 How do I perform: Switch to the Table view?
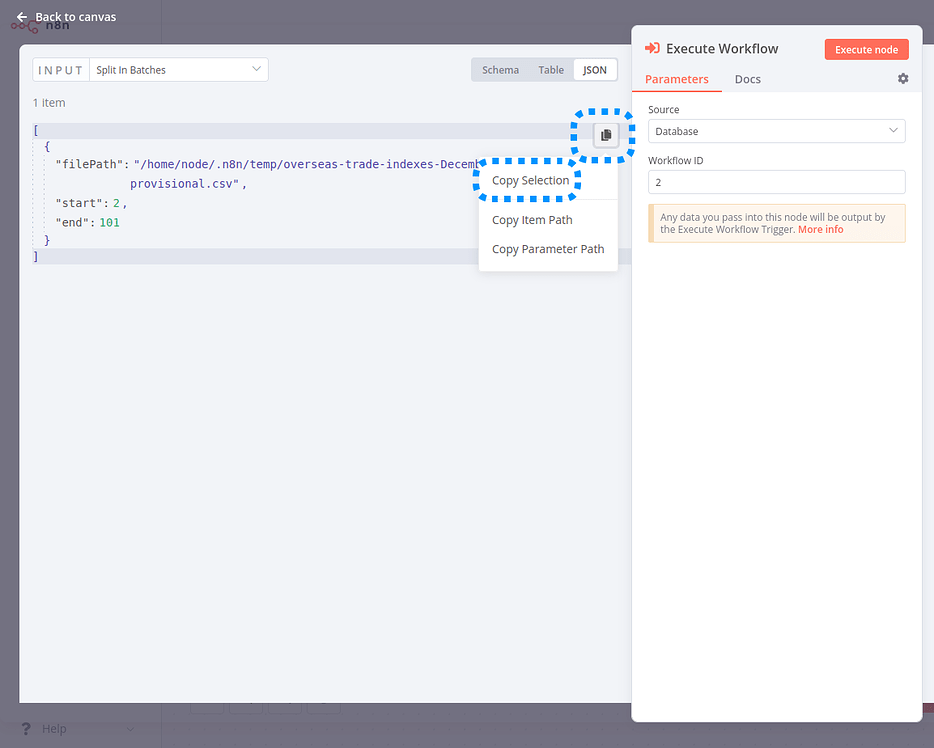(x=551, y=70)
